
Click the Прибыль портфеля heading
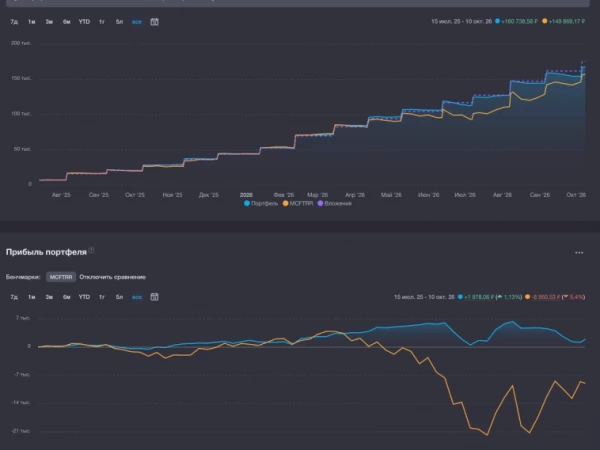46,252
